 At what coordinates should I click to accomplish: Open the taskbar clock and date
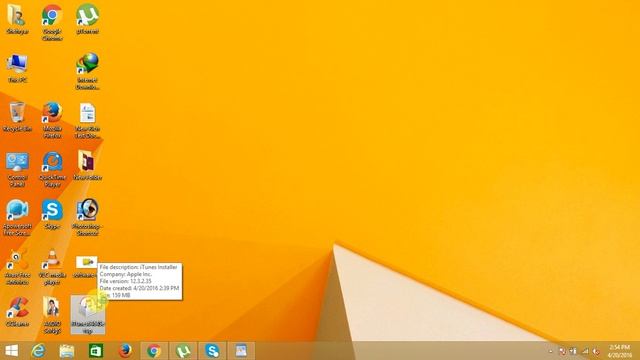[620, 351]
